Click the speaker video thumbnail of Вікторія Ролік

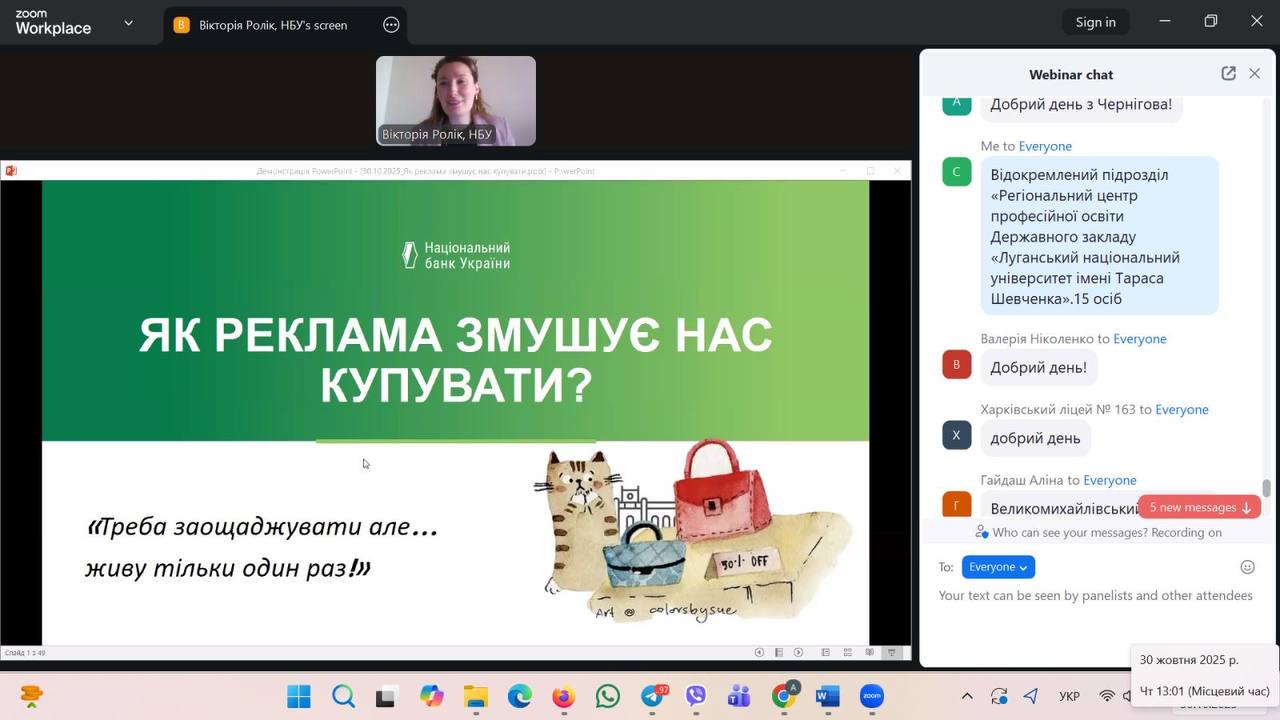point(456,101)
